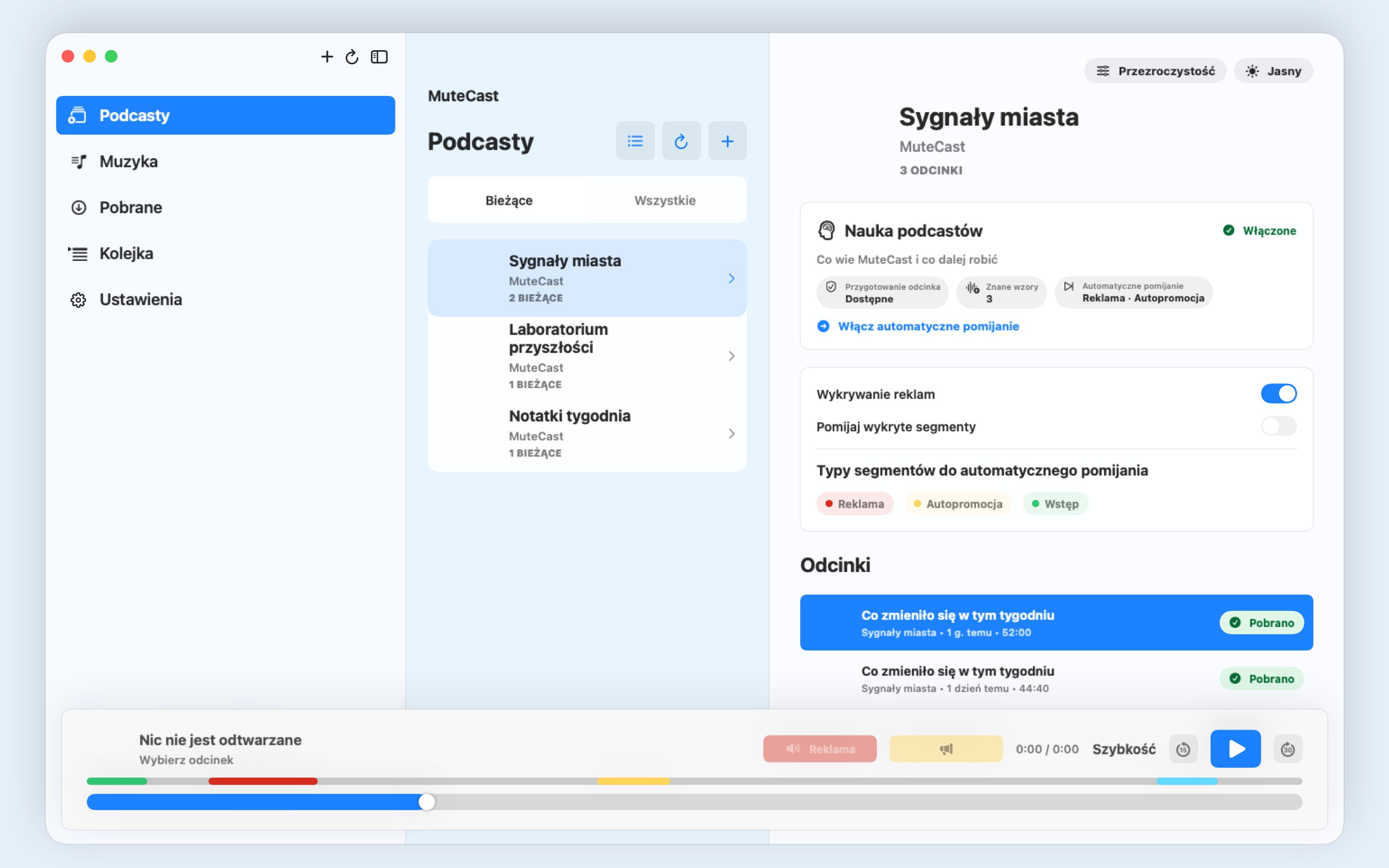Viewport: 1389px width, 868px height.
Task: Skip forward 30 seconds
Action: point(1287,749)
